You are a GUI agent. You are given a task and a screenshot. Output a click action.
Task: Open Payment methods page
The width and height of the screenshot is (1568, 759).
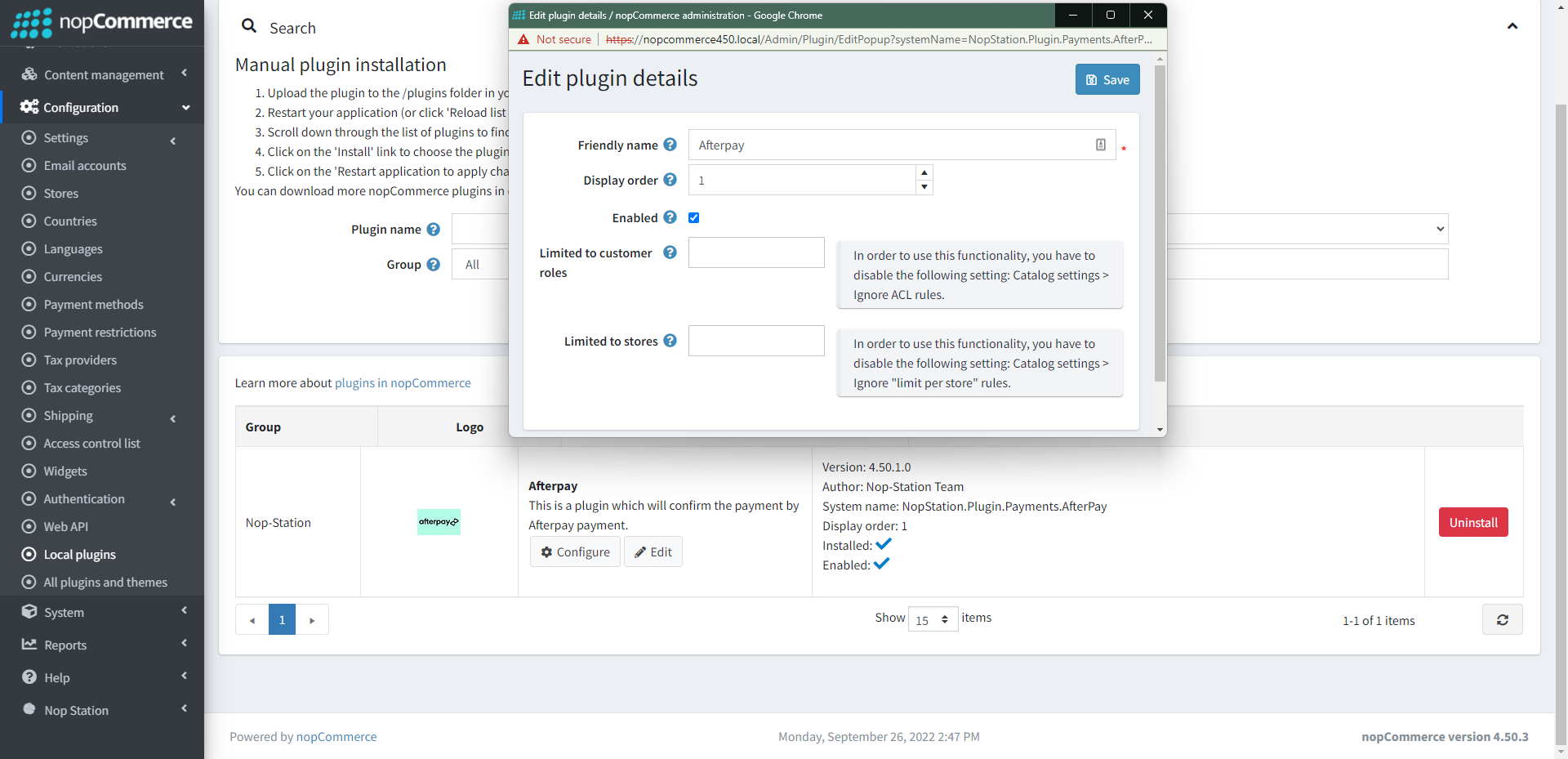(x=93, y=305)
